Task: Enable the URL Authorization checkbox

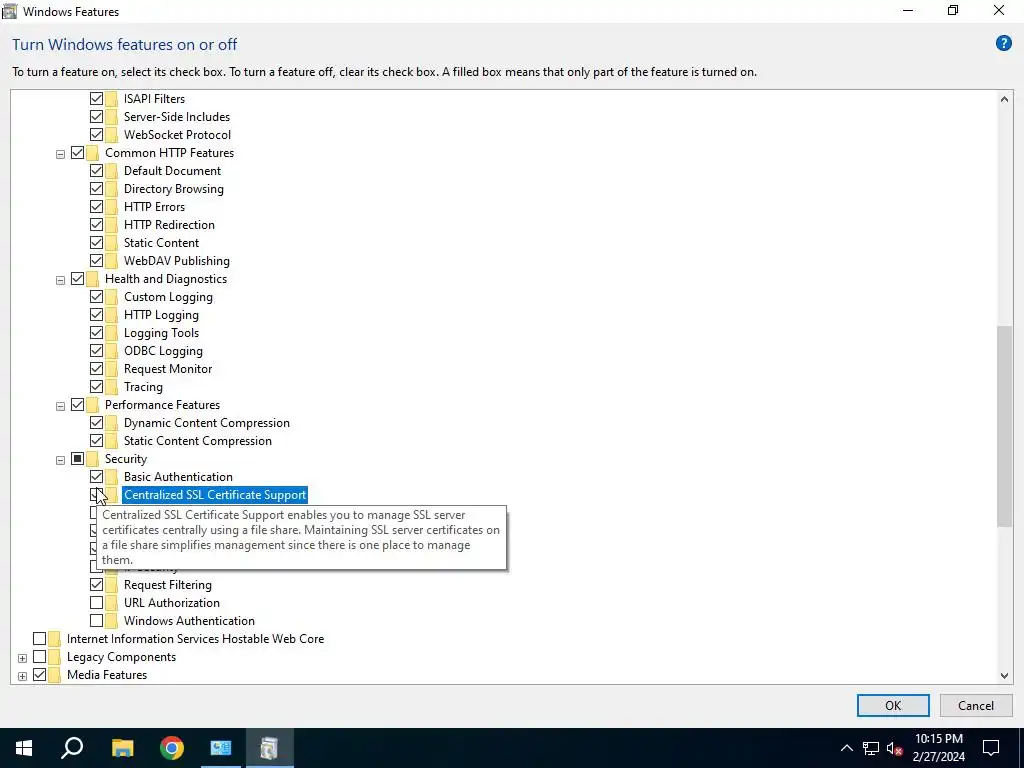Action: tap(96, 603)
